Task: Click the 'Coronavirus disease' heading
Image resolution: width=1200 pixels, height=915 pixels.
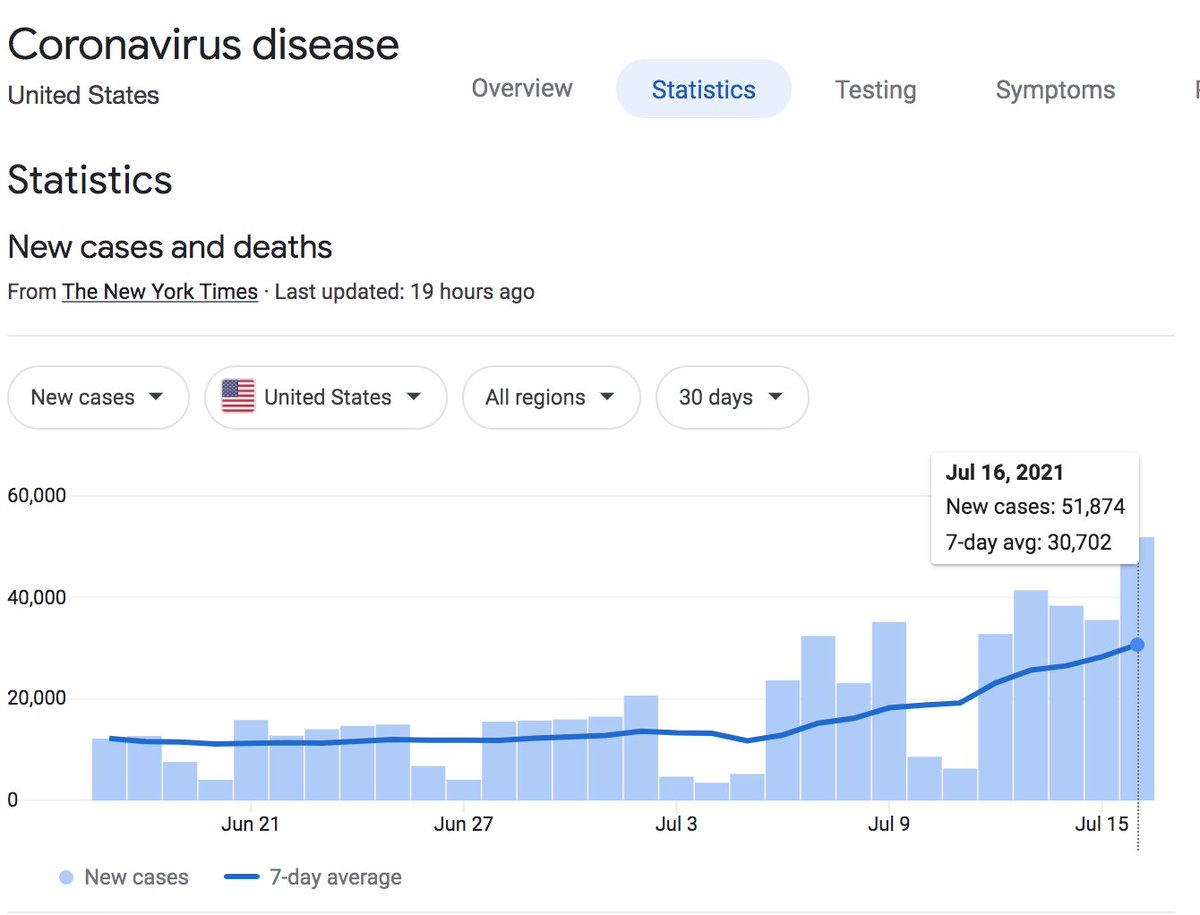Action: pos(203,45)
